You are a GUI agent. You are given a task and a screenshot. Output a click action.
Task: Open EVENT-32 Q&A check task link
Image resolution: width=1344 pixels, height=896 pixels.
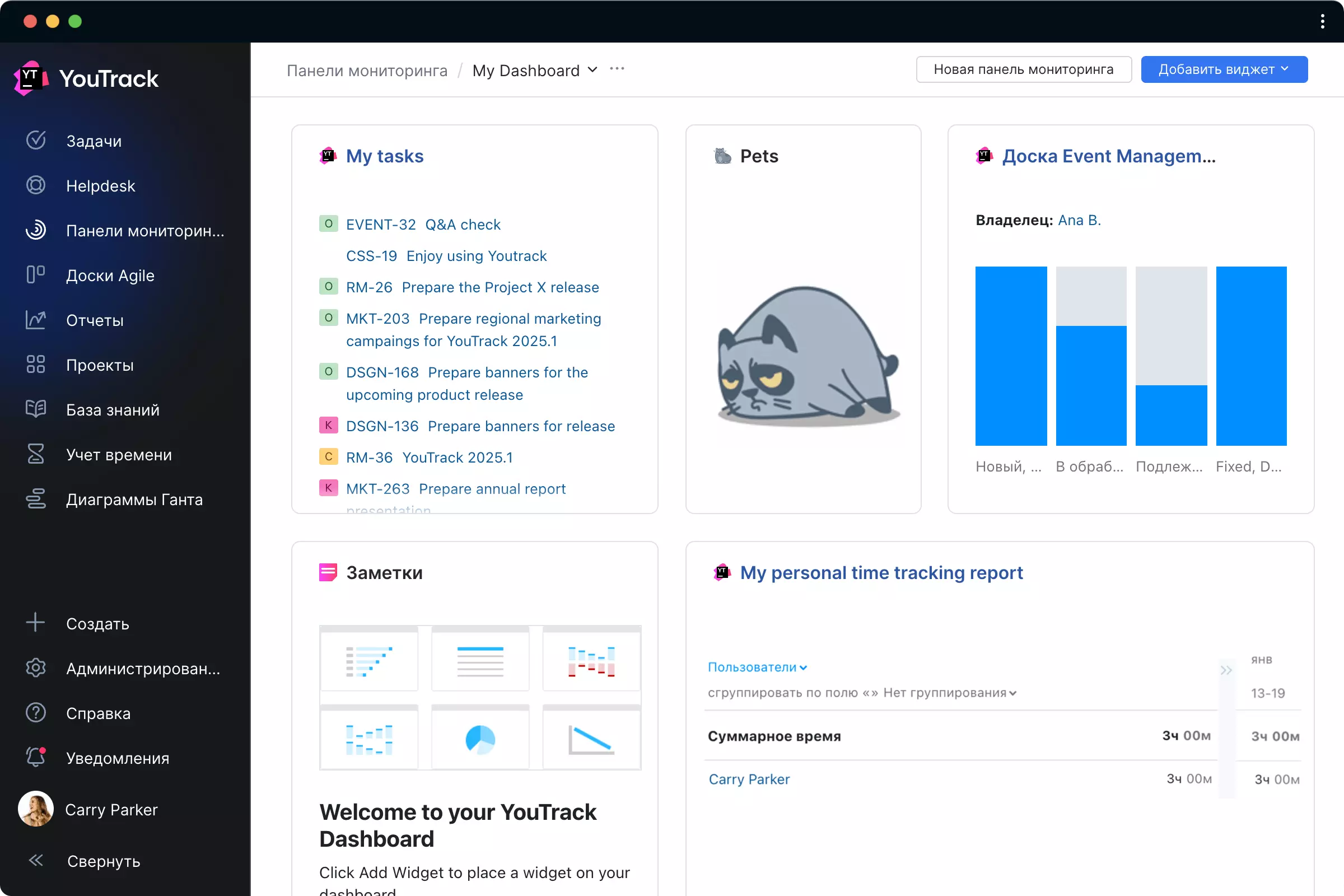click(x=423, y=224)
